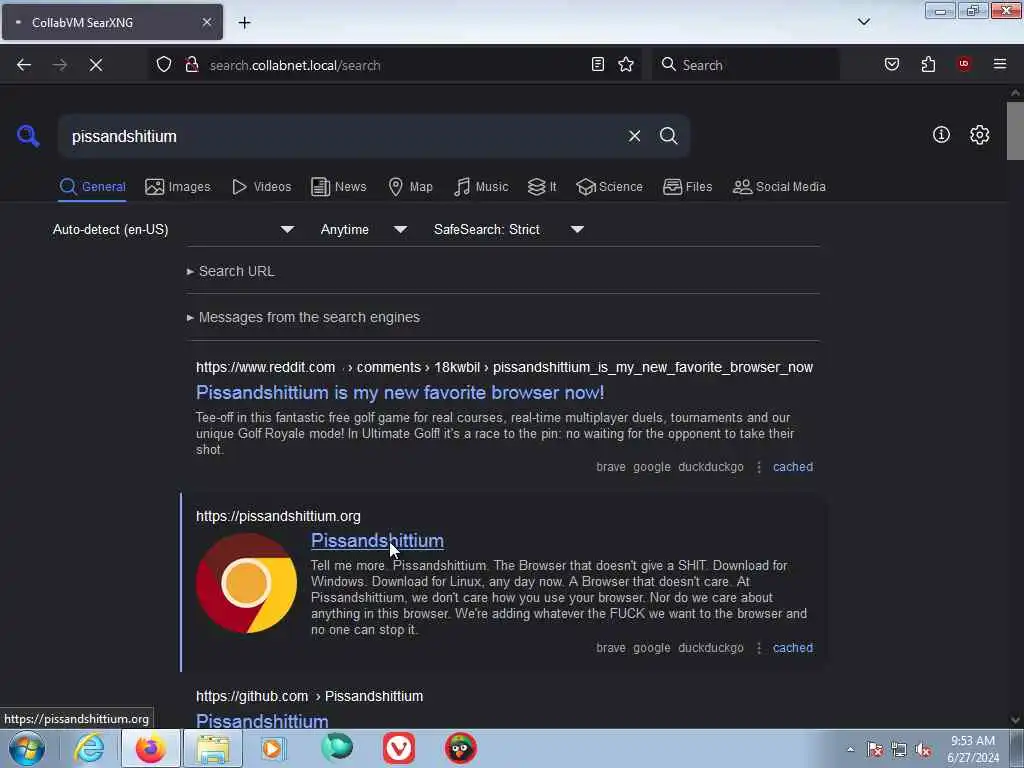The height and width of the screenshot is (768, 1024).
Task: Open cached link of Reddit result
Action: tap(793, 467)
